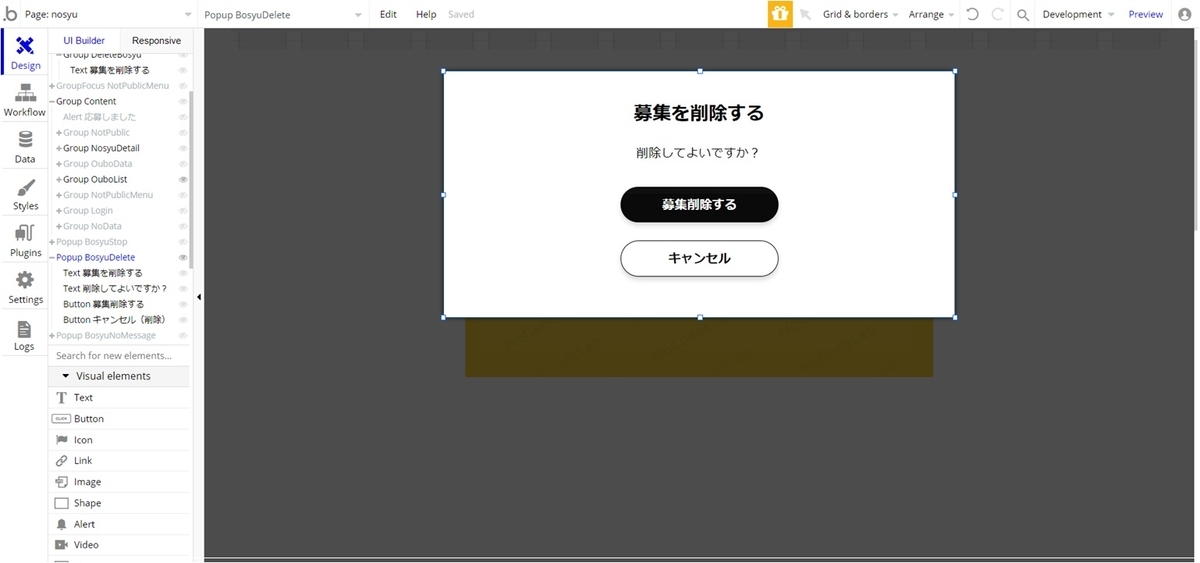The image size is (1200, 563).
Task: Open the Grid & borders dropdown
Action: tap(860, 14)
